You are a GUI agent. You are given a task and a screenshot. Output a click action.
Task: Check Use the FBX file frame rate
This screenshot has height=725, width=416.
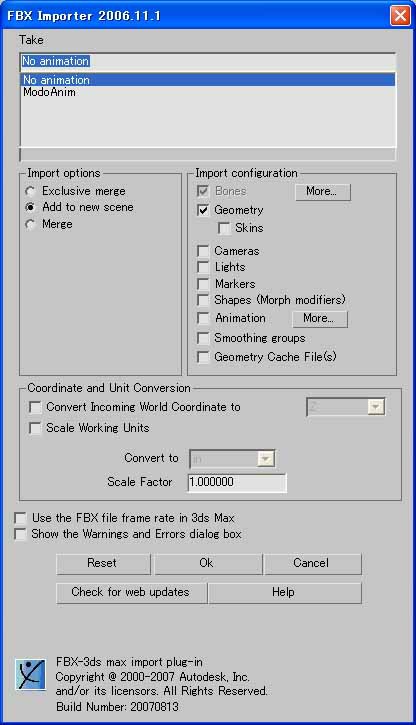click(21, 518)
